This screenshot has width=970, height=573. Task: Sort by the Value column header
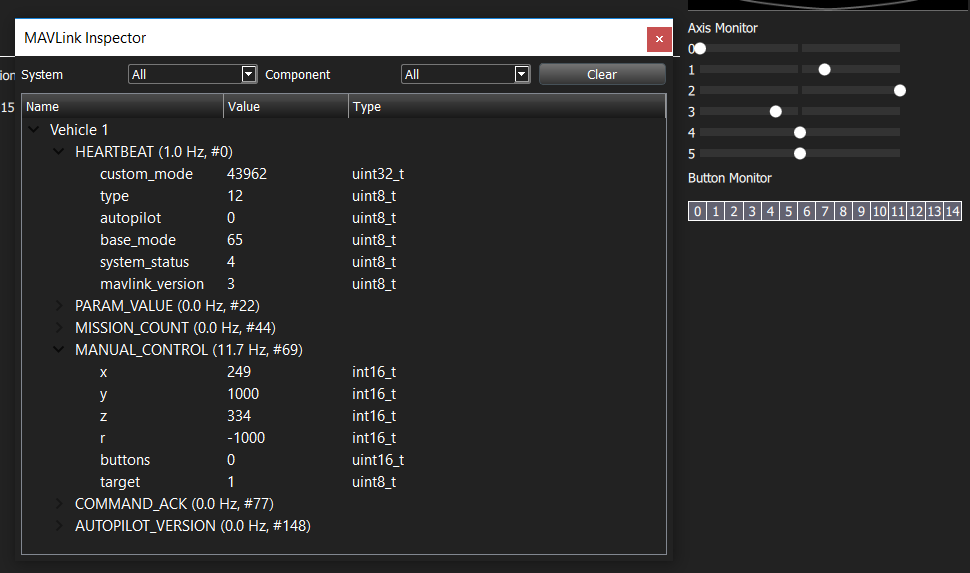click(286, 106)
